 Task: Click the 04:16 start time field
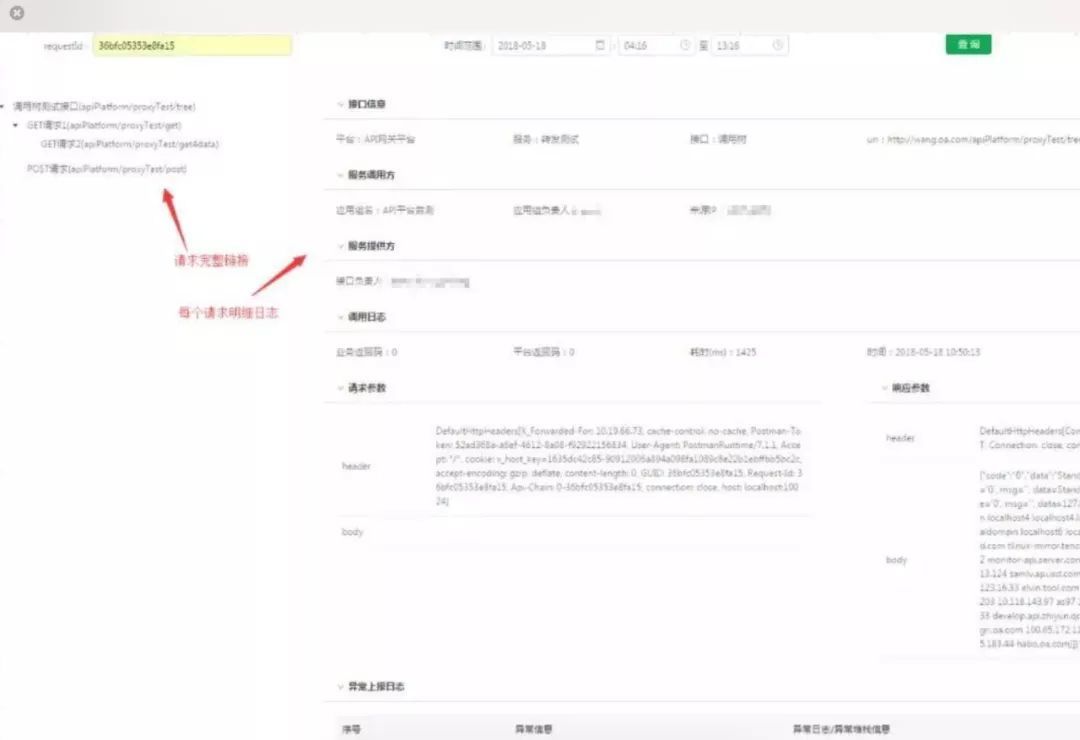click(x=656, y=45)
